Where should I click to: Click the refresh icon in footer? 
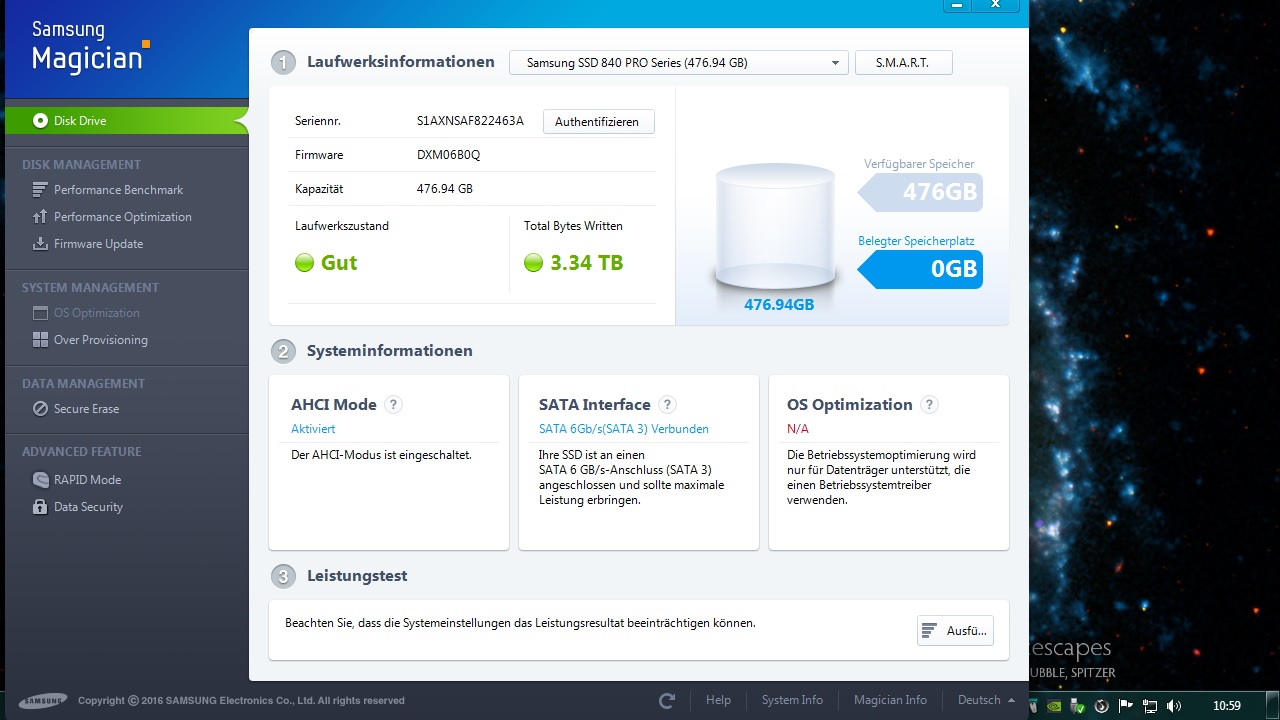pyautogui.click(x=668, y=701)
